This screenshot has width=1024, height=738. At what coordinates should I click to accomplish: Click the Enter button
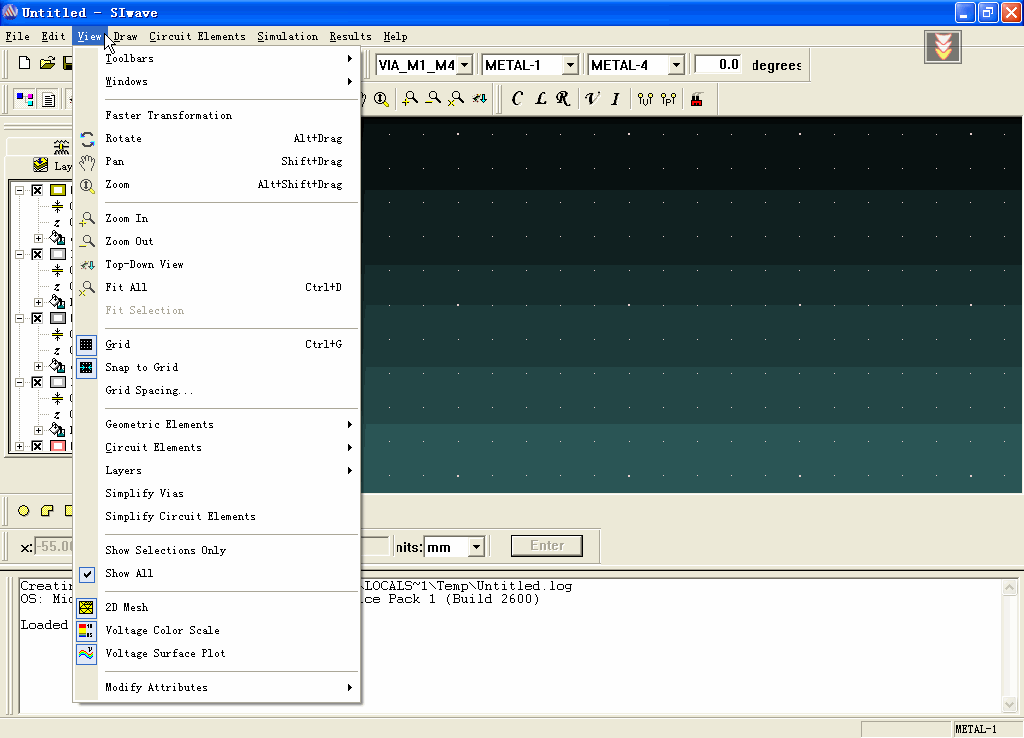point(547,545)
